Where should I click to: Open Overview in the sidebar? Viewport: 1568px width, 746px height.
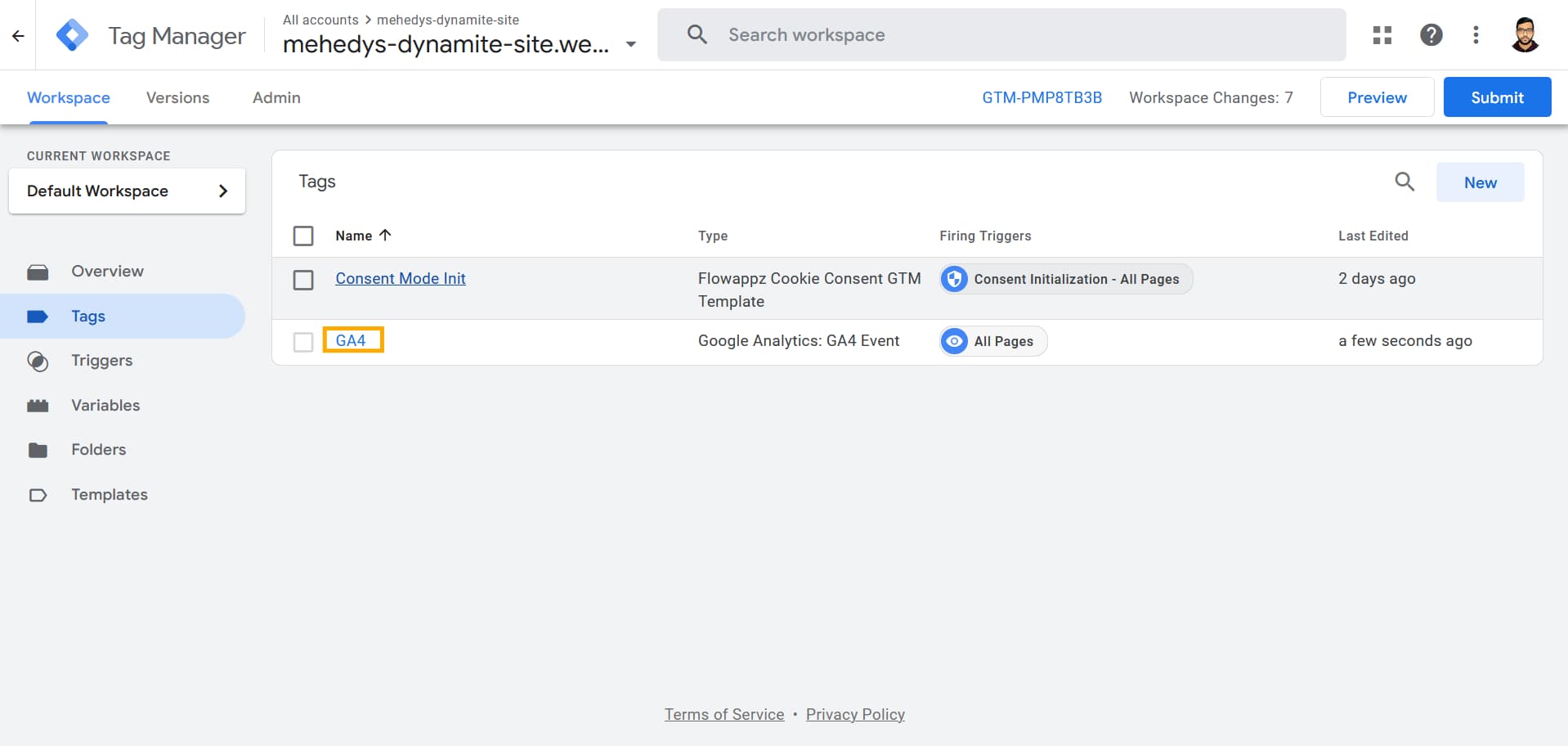107,271
